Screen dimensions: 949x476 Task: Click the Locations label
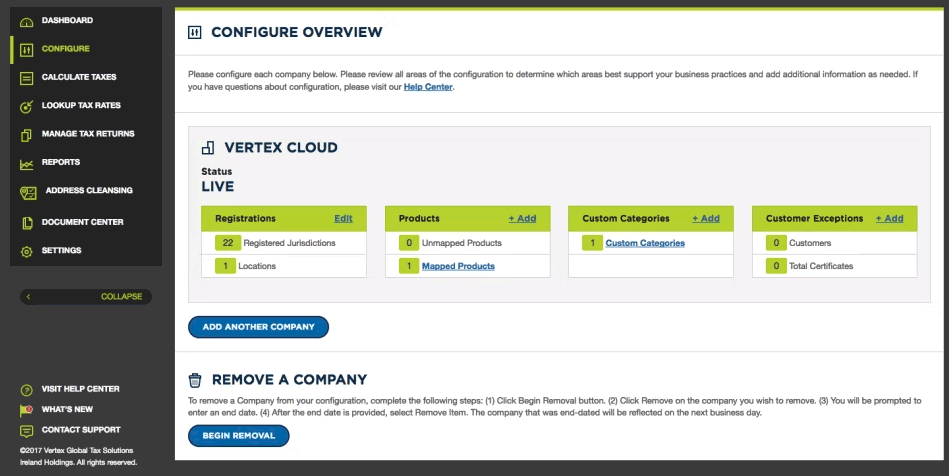[x=257, y=266]
